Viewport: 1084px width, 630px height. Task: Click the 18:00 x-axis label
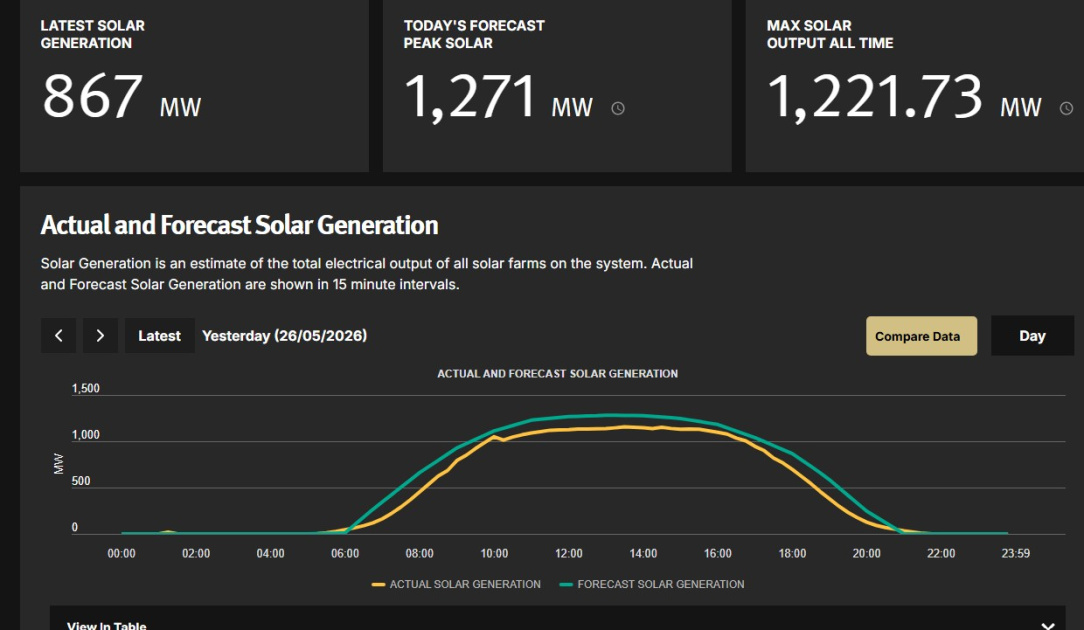[792, 553]
